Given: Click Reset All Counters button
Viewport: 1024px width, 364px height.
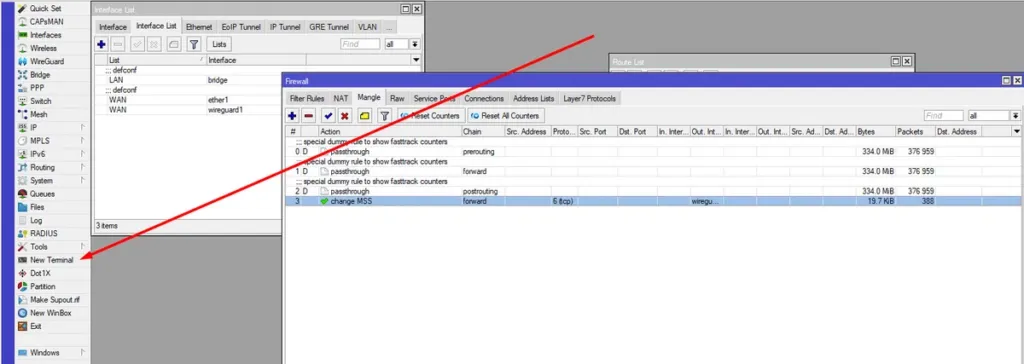Looking at the screenshot, I should pos(505,116).
